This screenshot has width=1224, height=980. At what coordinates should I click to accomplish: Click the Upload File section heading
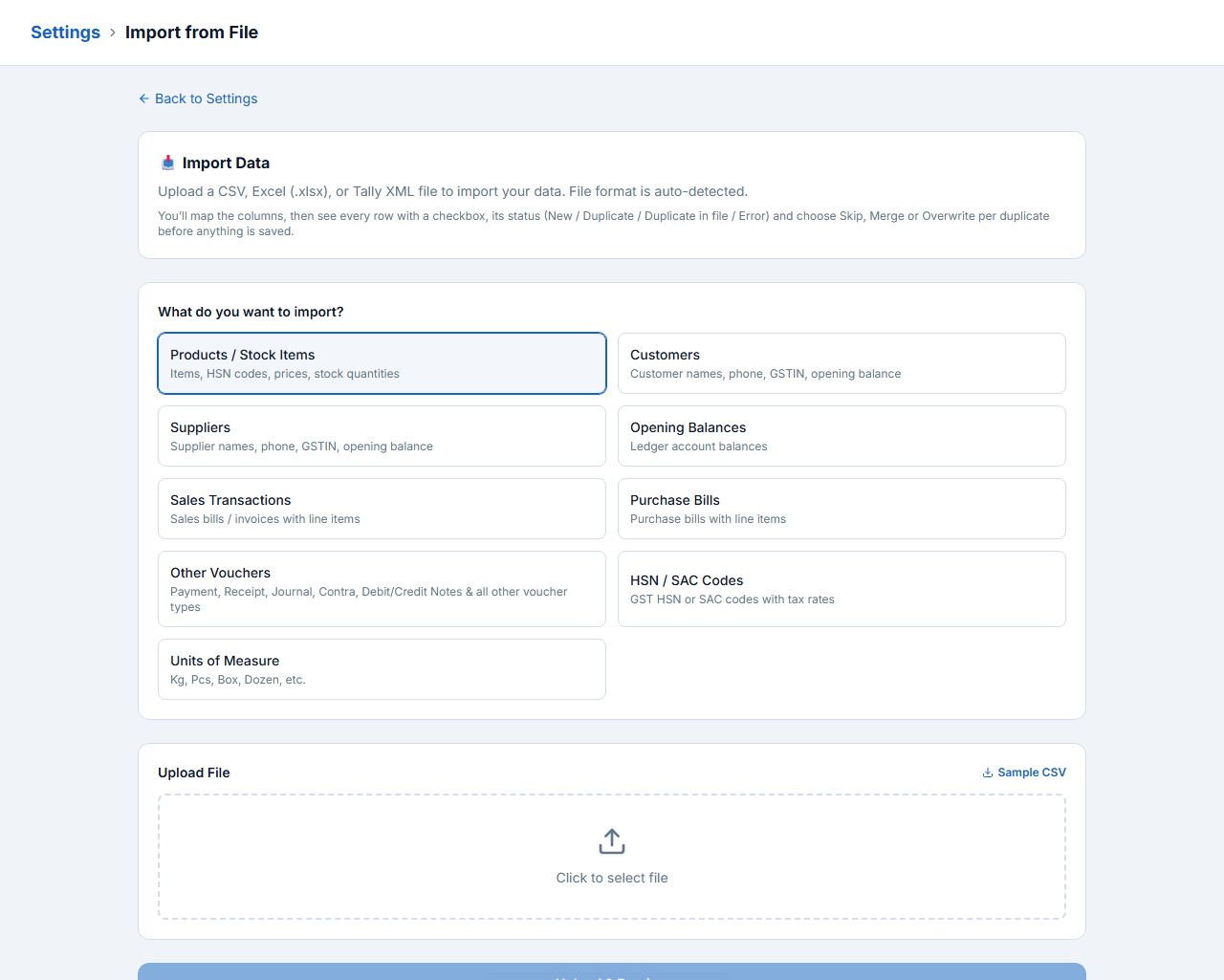pos(194,773)
